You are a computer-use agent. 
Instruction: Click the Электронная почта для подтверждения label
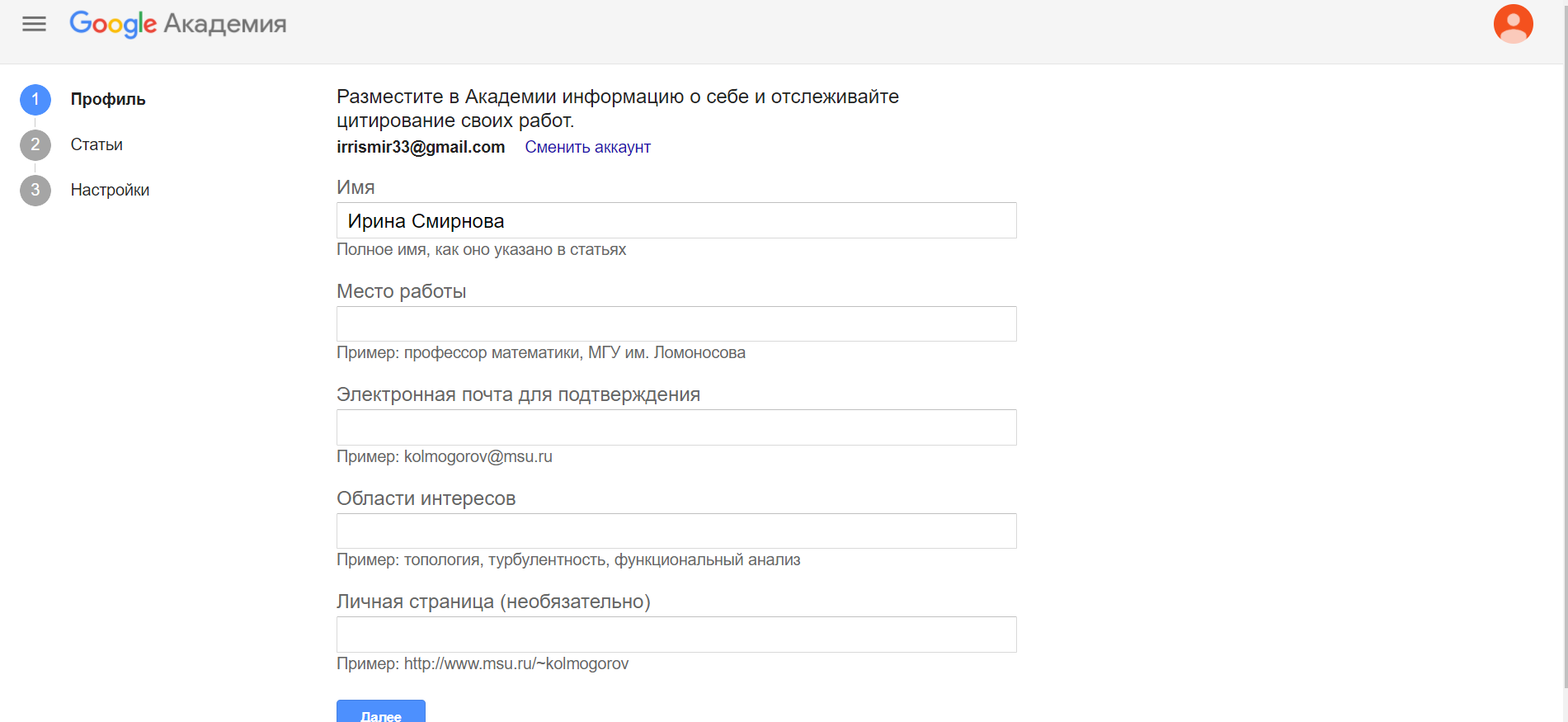518,394
